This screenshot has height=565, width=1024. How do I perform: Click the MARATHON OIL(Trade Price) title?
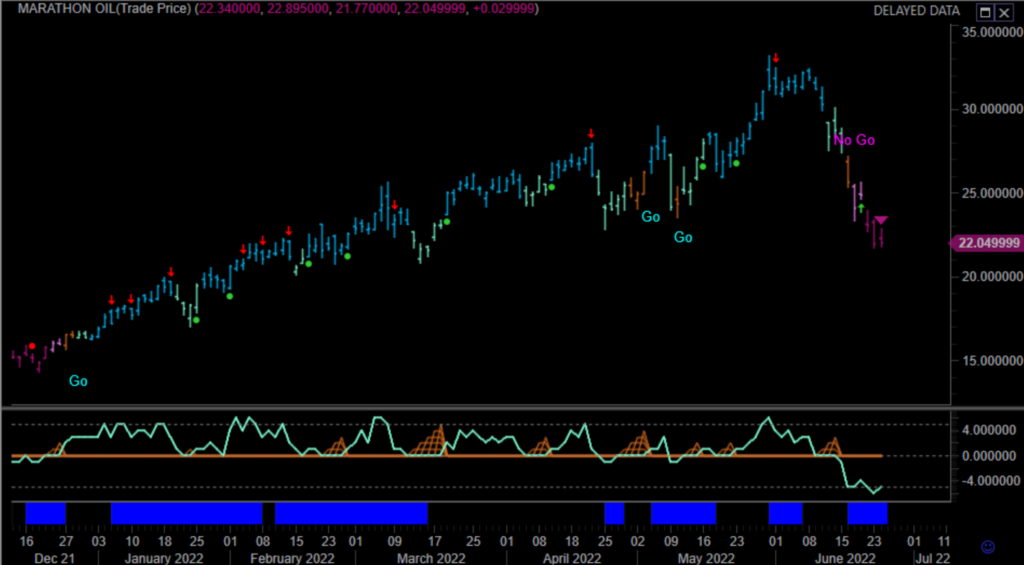click(x=104, y=10)
